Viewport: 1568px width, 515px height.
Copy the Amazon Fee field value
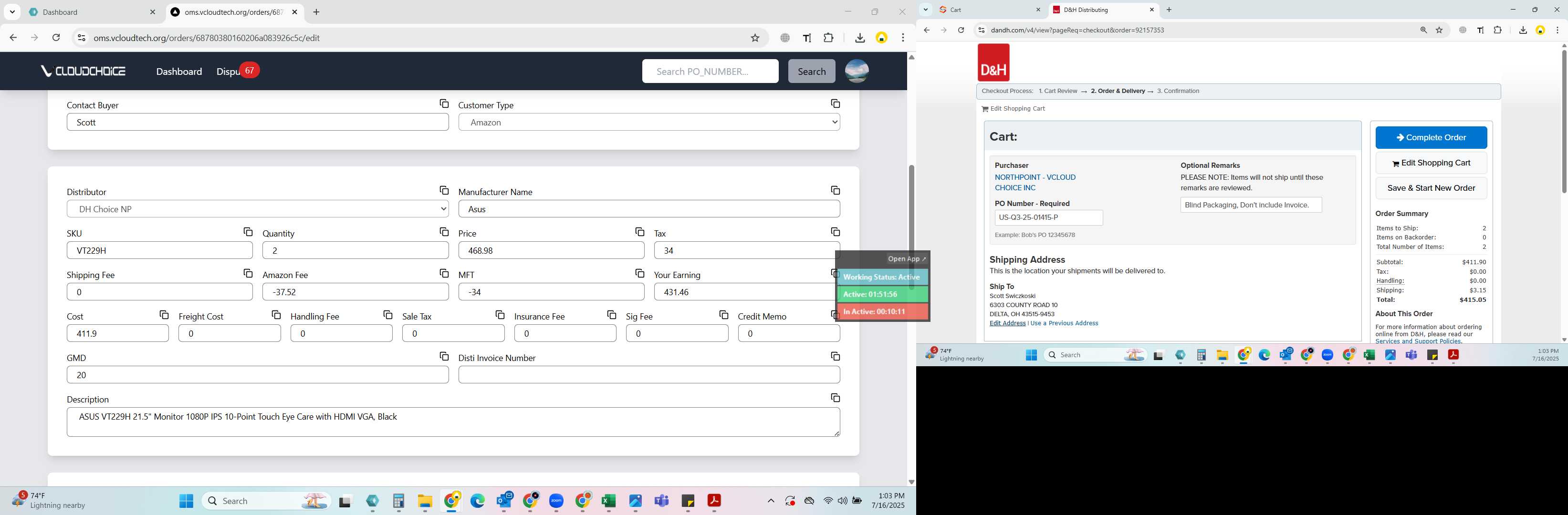point(444,274)
